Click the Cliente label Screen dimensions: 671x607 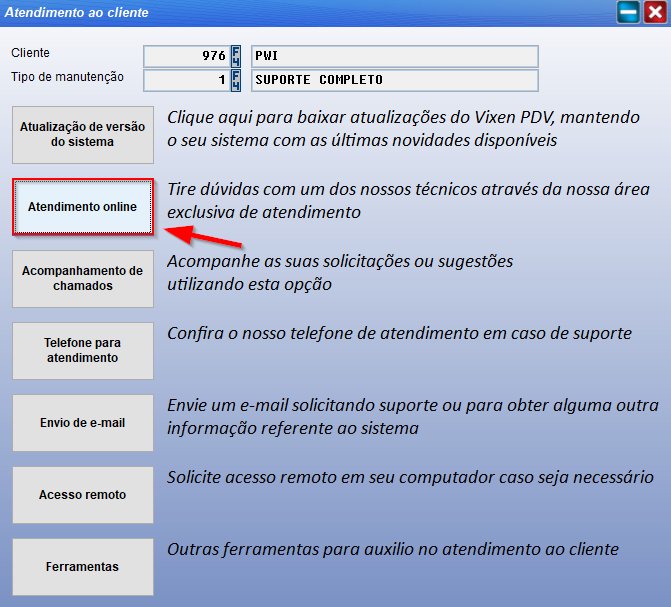[x=30, y=53]
